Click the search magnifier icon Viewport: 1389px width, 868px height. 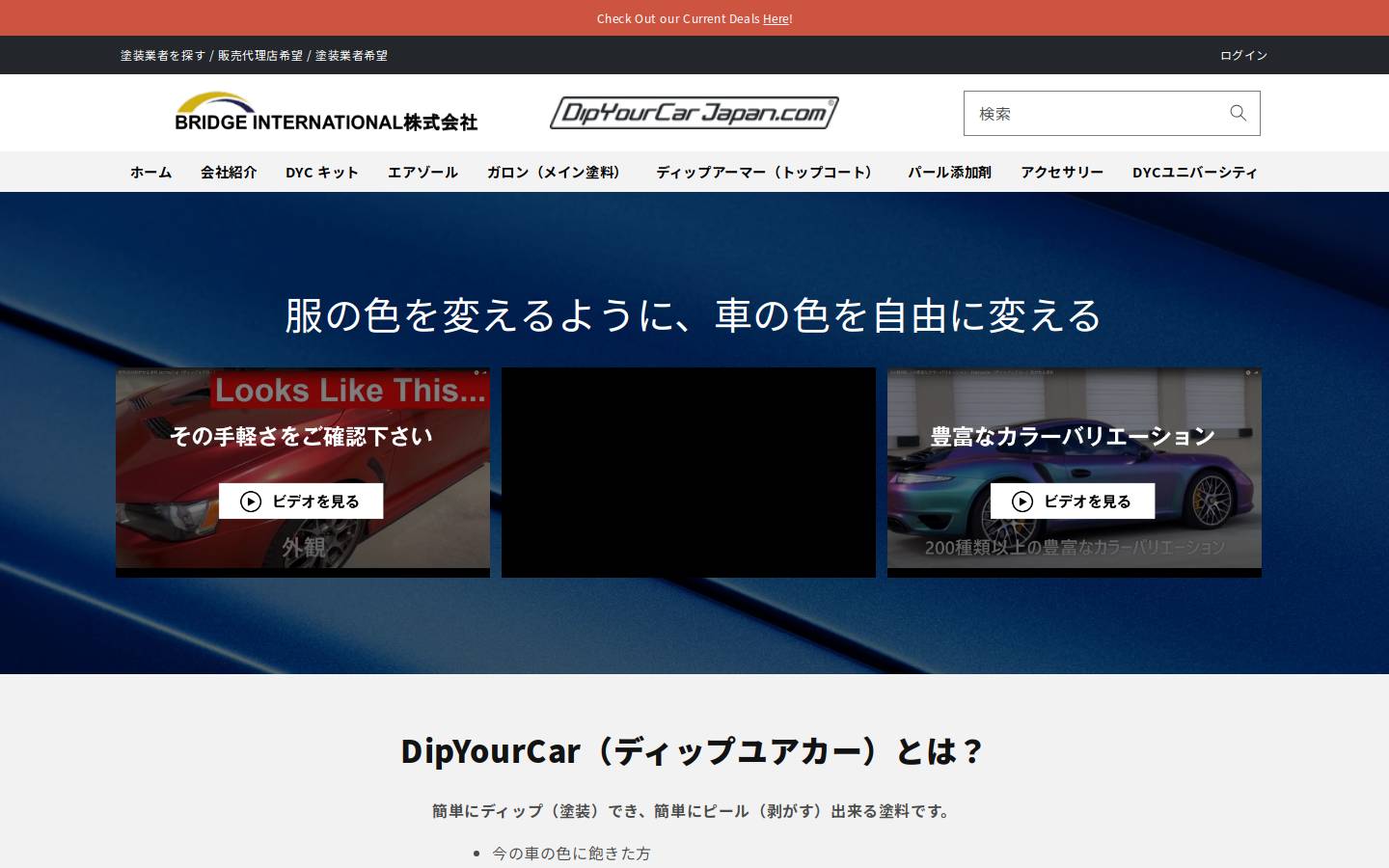click(1239, 113)
